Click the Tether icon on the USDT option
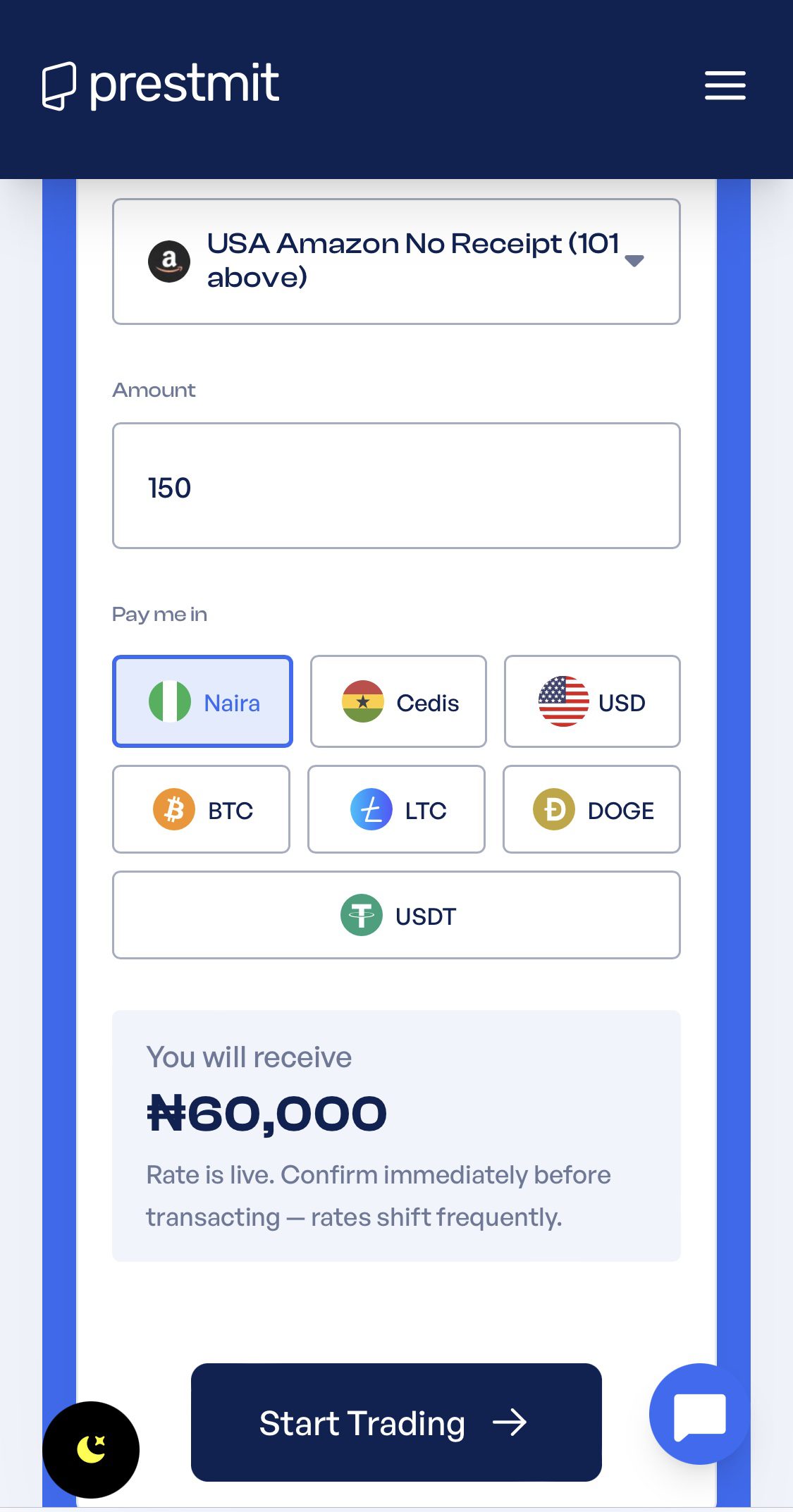Viewport: 793px width, 1512px height. 362,915
